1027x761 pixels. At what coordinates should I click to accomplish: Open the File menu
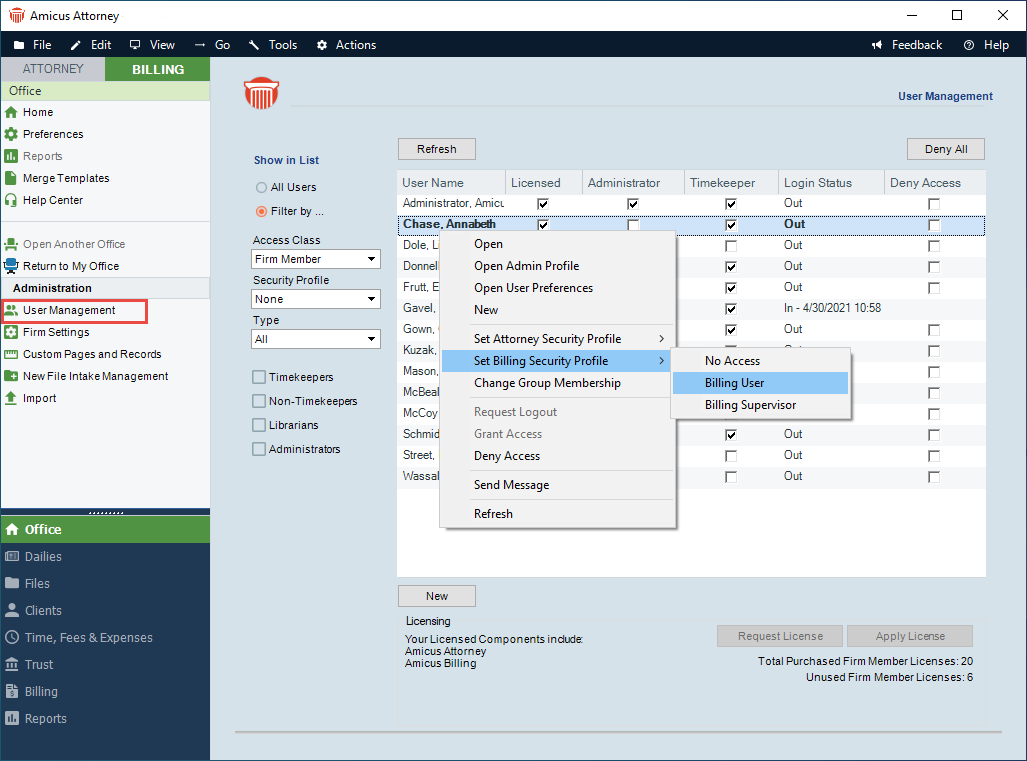pyautogui.click(x=33, y=45)
